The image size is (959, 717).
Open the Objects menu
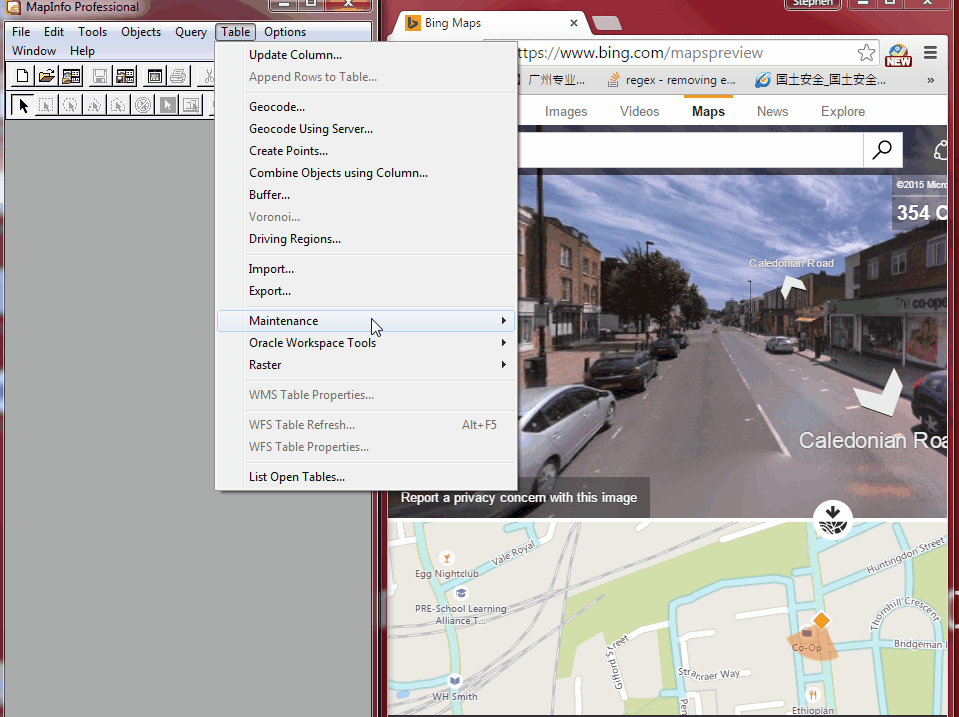pyautogui.click(x=141, y=32)
